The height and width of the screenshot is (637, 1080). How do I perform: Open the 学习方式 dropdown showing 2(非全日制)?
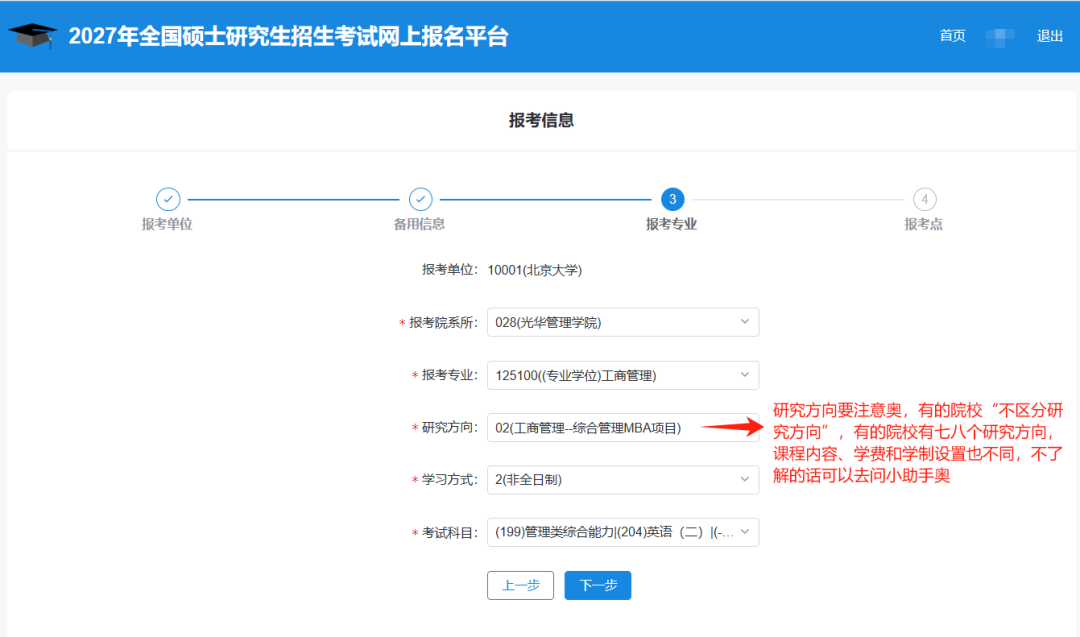point(623,480)
